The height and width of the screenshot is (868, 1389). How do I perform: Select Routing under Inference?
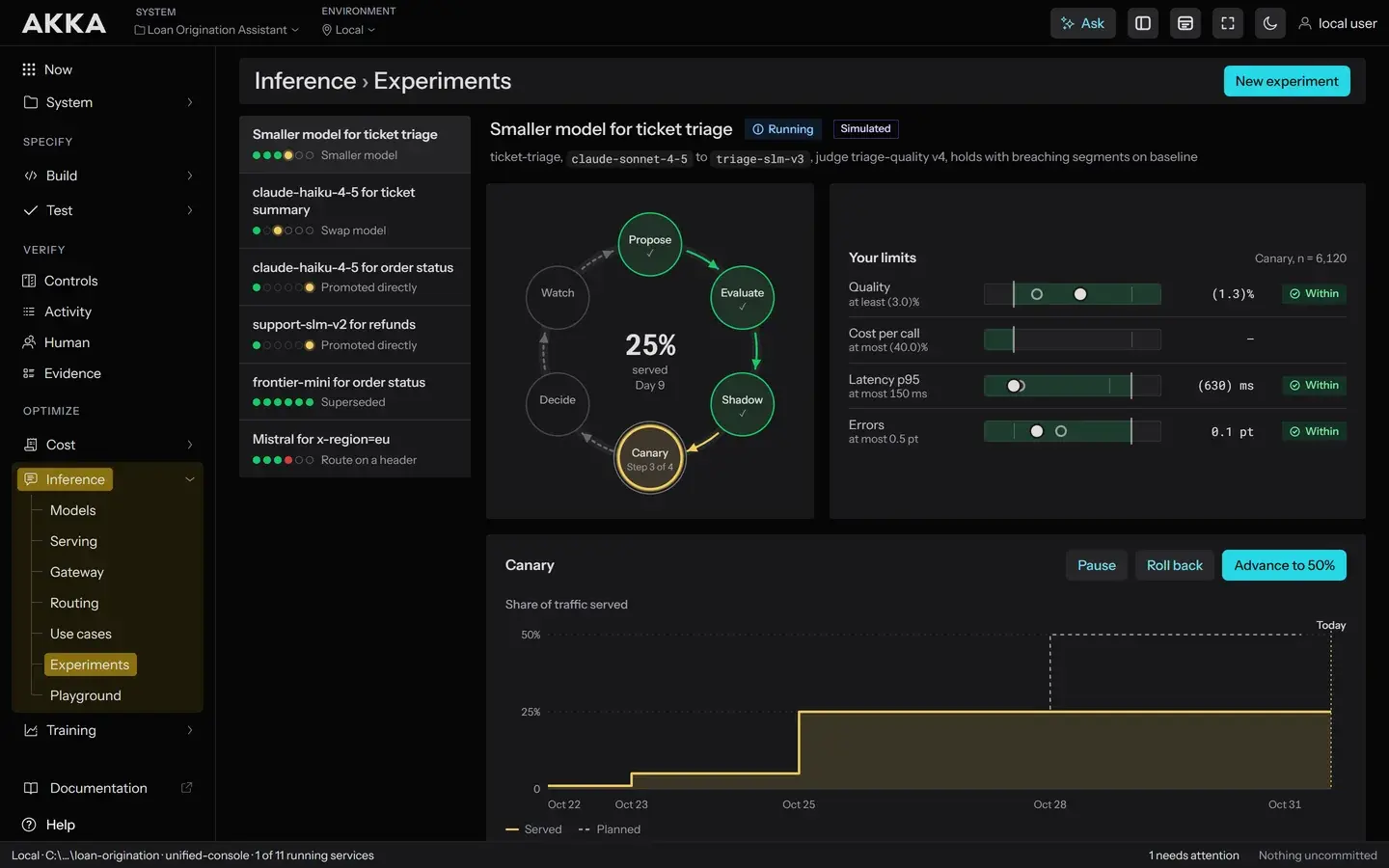coord(74,603)
